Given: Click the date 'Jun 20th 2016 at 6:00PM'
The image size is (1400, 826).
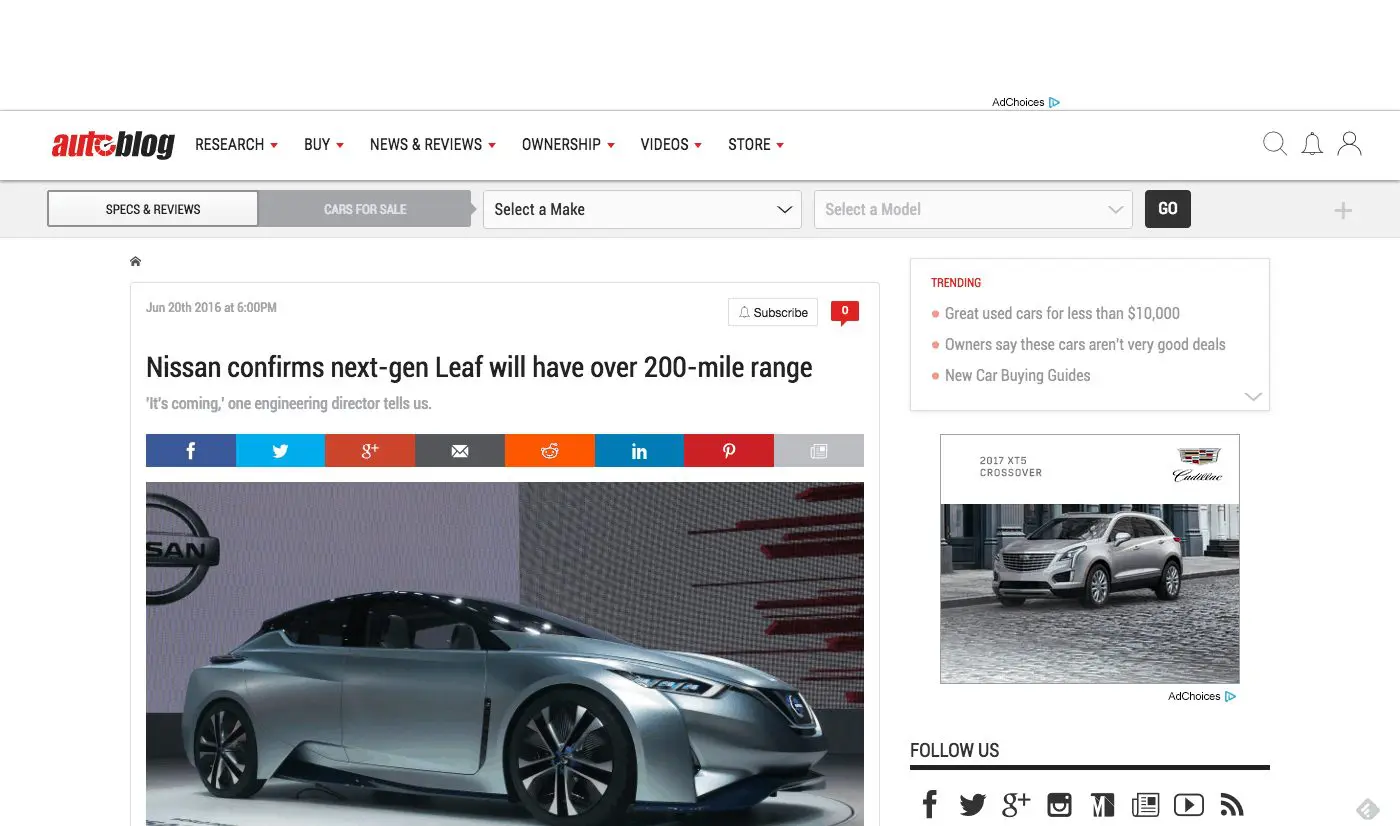Looking at the screenshot, I should click(x=211, y=307).
